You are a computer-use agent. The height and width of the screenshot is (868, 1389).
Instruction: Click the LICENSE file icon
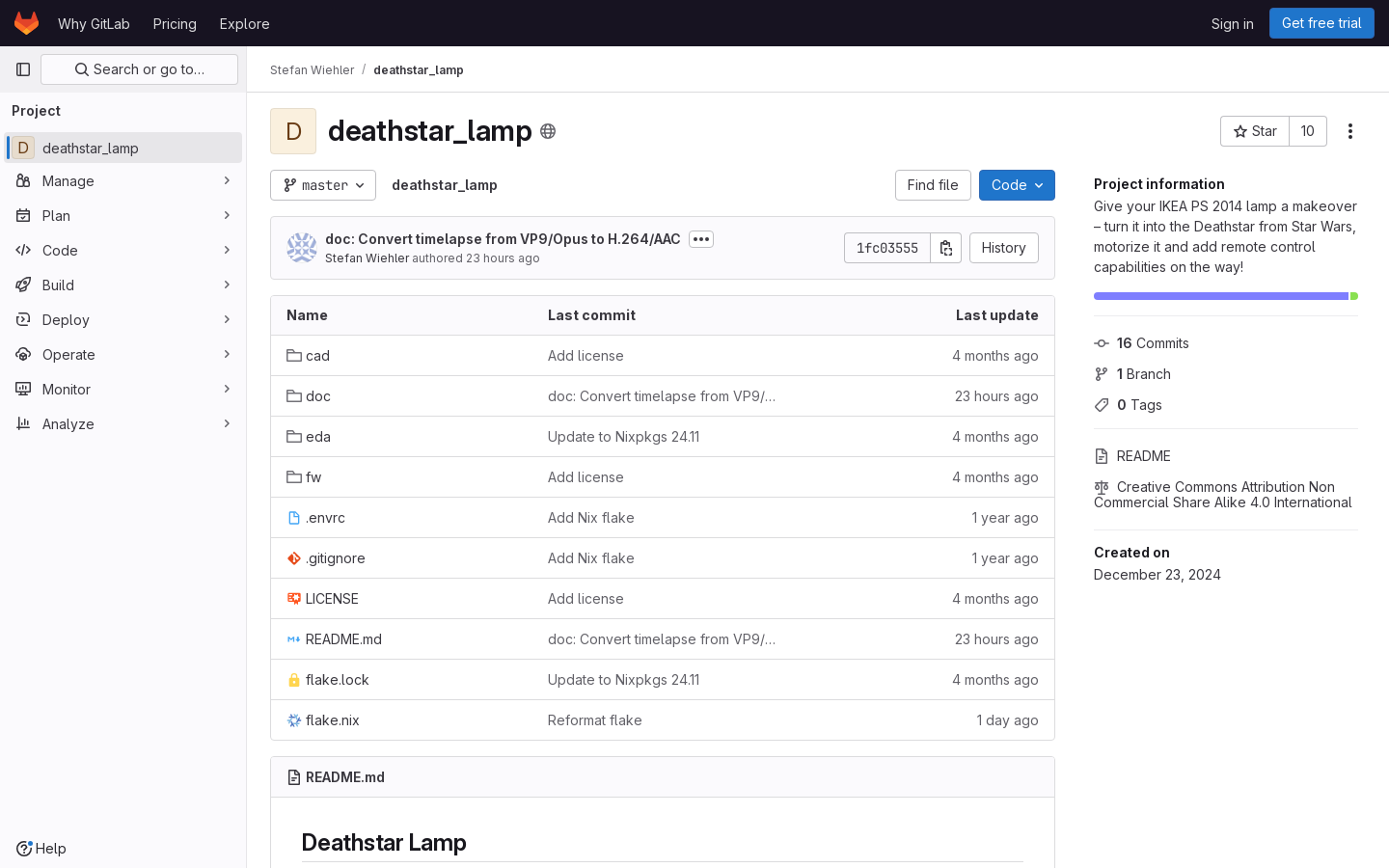tap(294, 599)
